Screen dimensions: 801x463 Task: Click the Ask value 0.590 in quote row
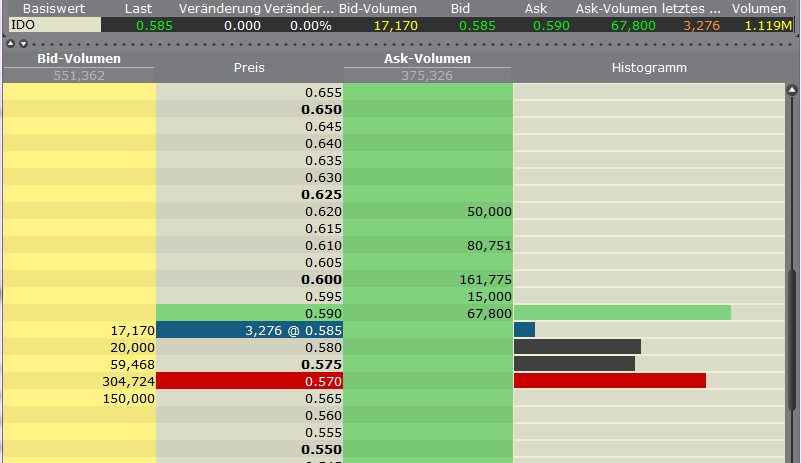pos(551,26)
